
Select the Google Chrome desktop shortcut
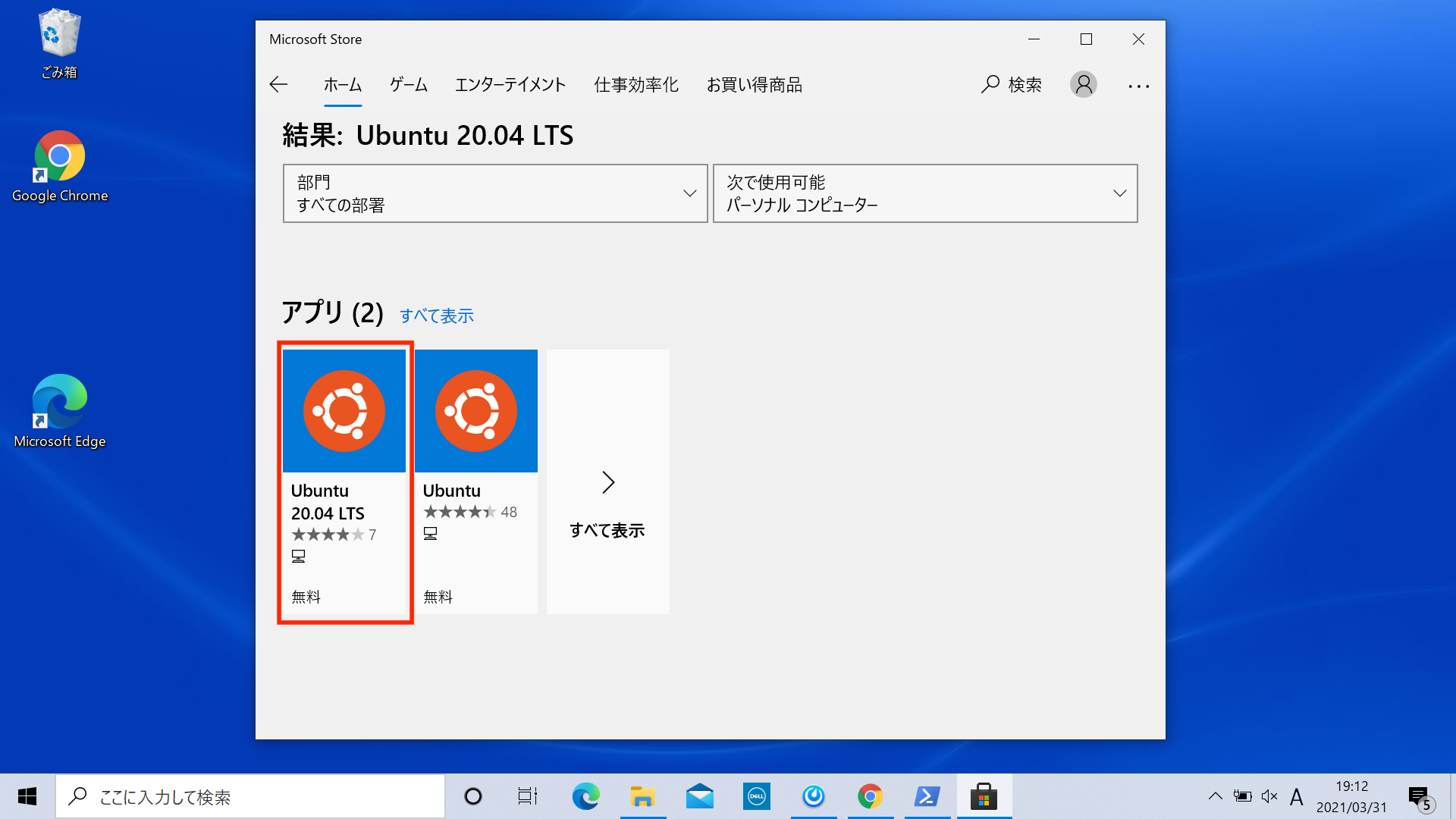coord(60,167)
